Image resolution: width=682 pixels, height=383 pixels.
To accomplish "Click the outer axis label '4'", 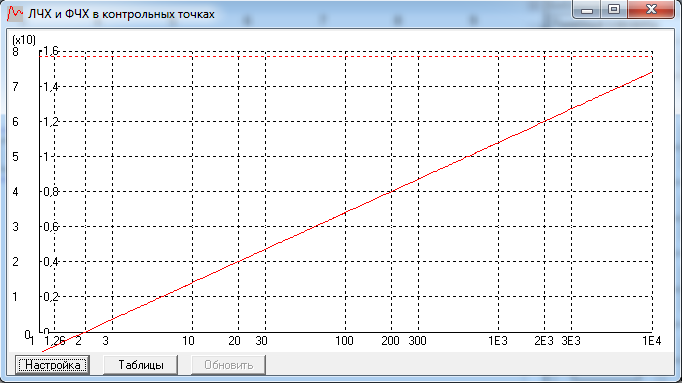I will coord(15,192).
